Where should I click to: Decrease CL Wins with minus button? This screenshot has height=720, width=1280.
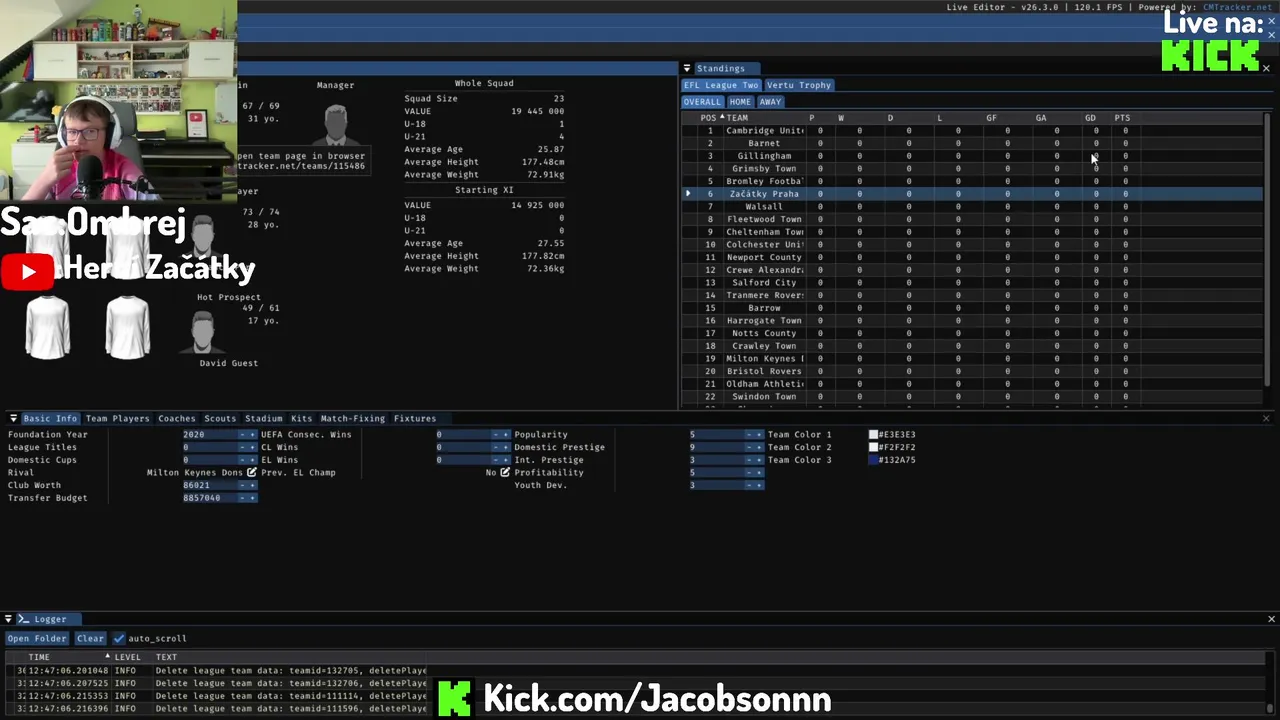click(x=496, y=447)
